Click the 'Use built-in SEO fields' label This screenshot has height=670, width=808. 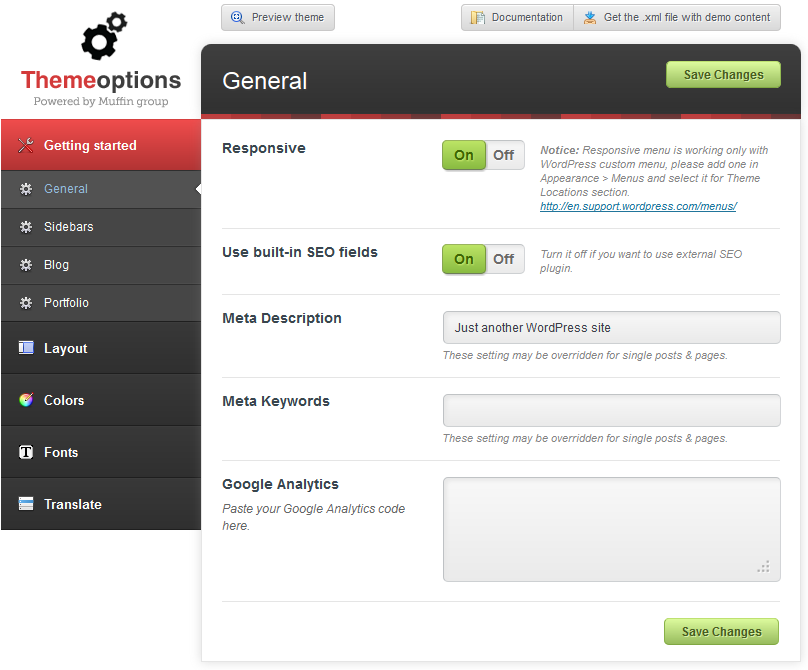(x=300, y=252)
